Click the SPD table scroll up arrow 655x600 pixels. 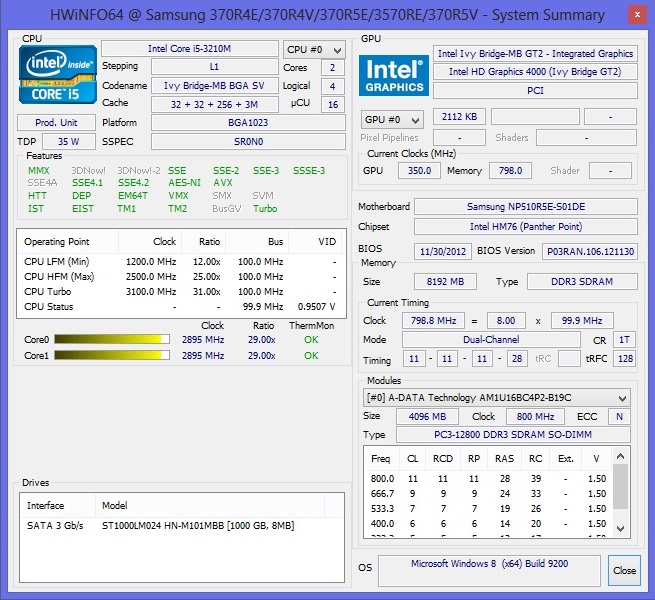620,456
